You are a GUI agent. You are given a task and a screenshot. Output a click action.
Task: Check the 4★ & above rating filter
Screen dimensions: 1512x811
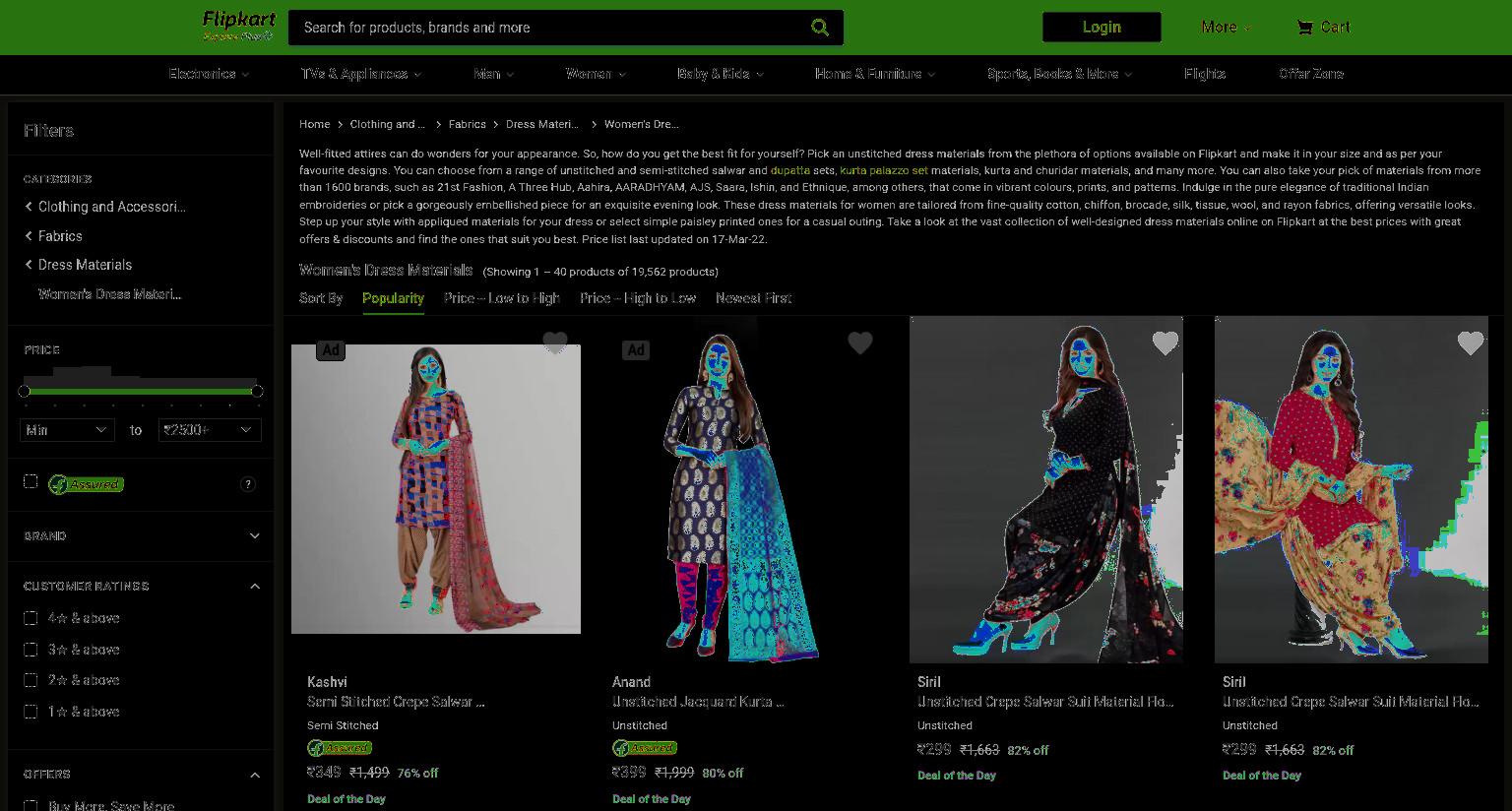[x=31, y=618]
